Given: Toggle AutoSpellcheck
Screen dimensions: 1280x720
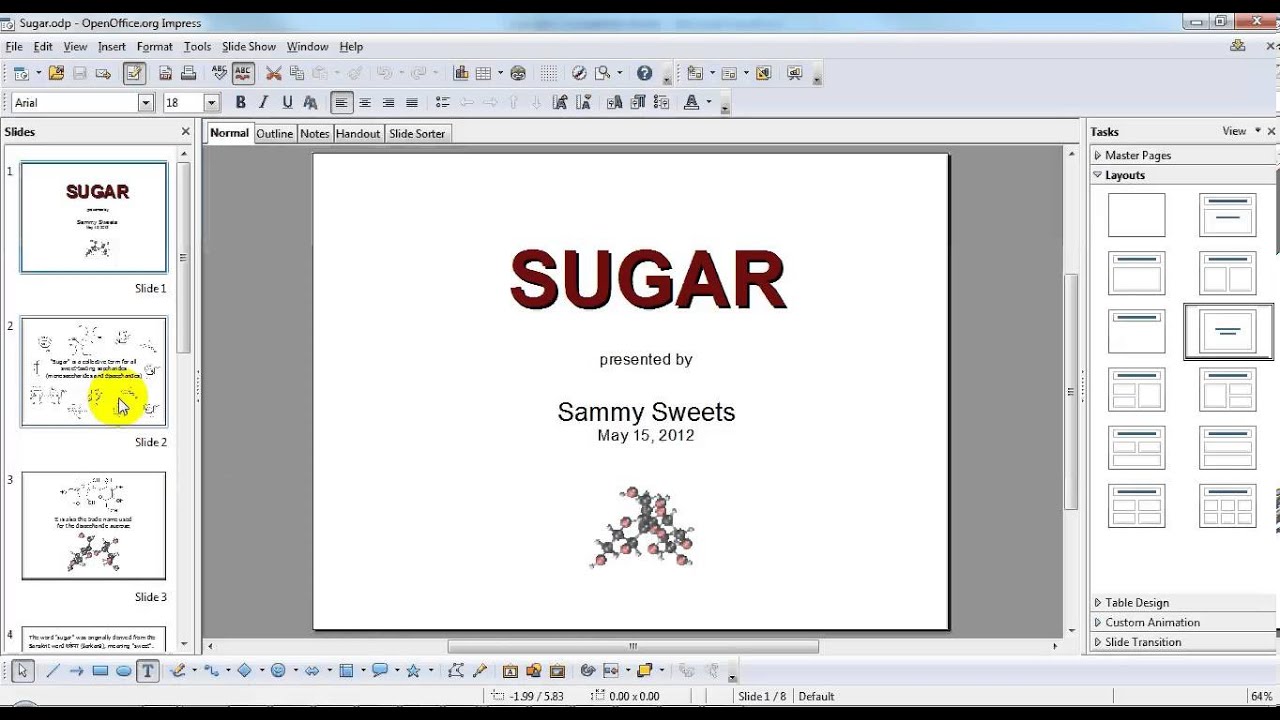Looking at the screenshot, I should [x=243, y=73].
